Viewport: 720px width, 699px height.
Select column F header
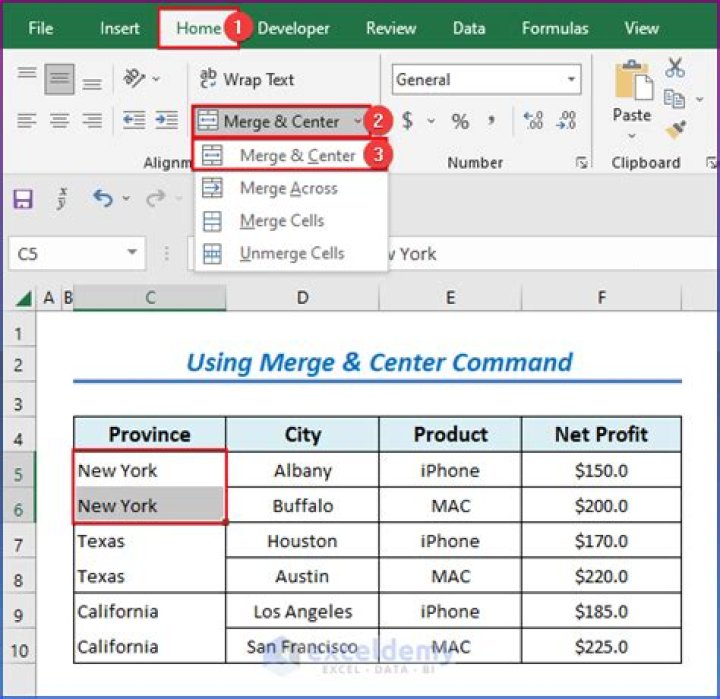coord(602,298)
